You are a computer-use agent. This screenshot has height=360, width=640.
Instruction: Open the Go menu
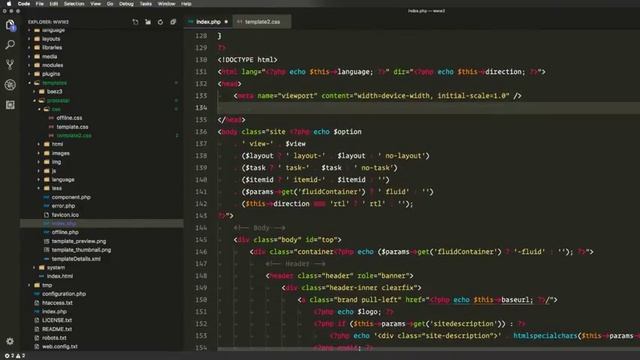tap(110, 4)
